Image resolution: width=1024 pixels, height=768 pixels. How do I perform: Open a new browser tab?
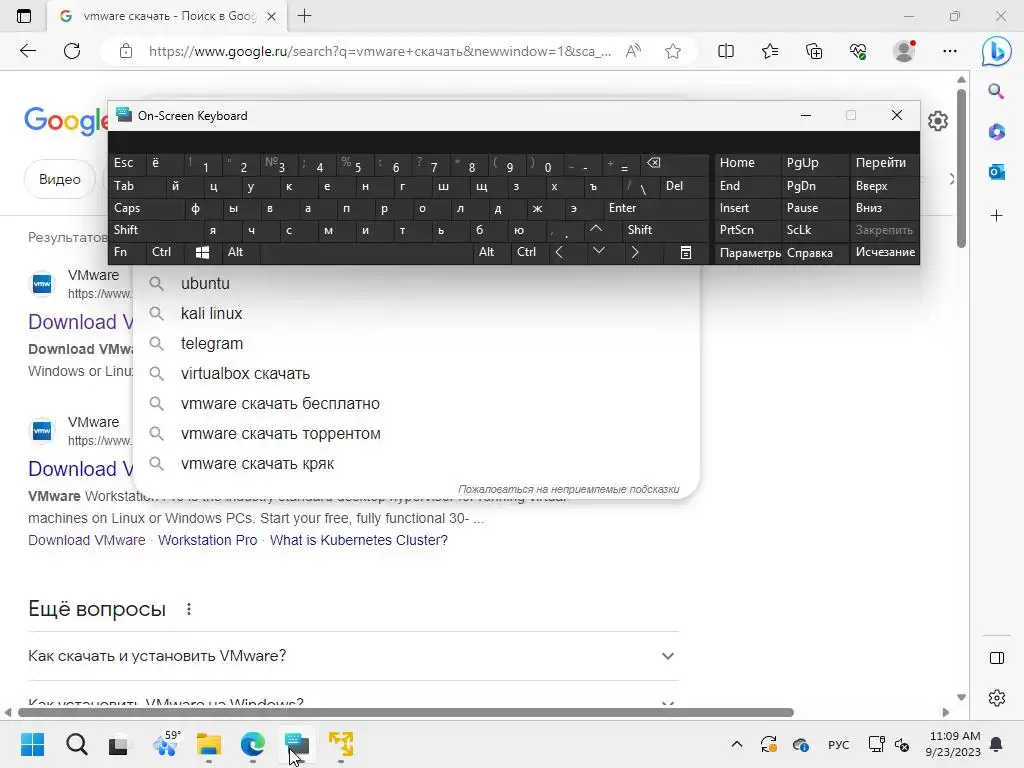pos(304,16)
